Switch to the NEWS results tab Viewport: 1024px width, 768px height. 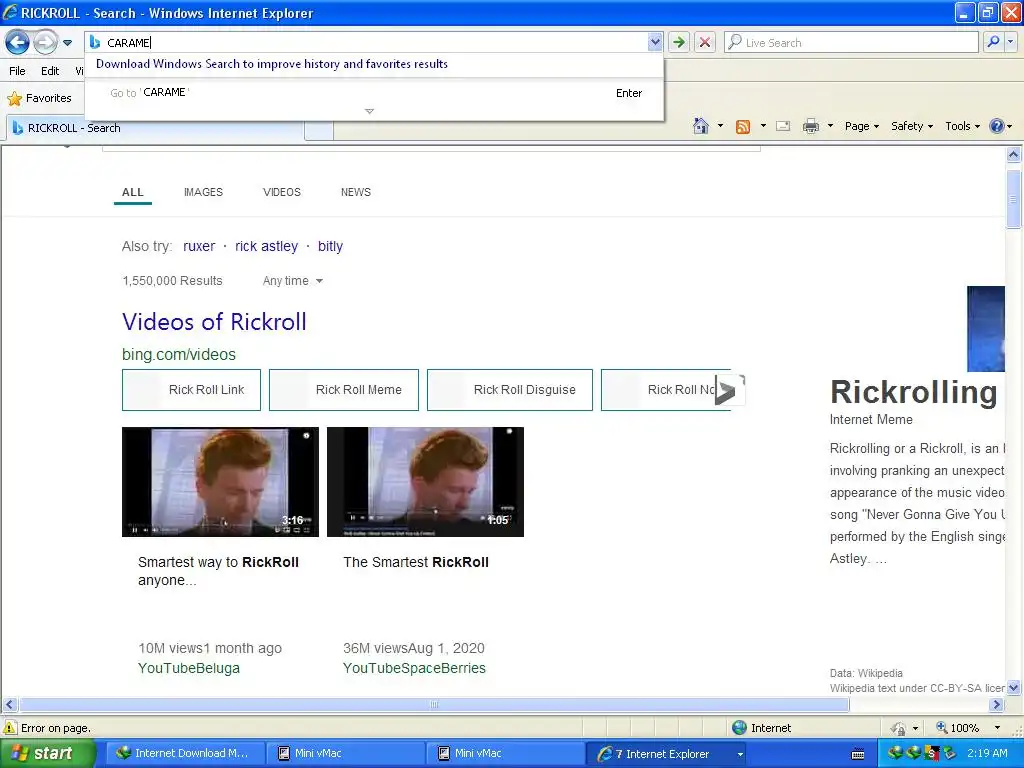[356, 192]
